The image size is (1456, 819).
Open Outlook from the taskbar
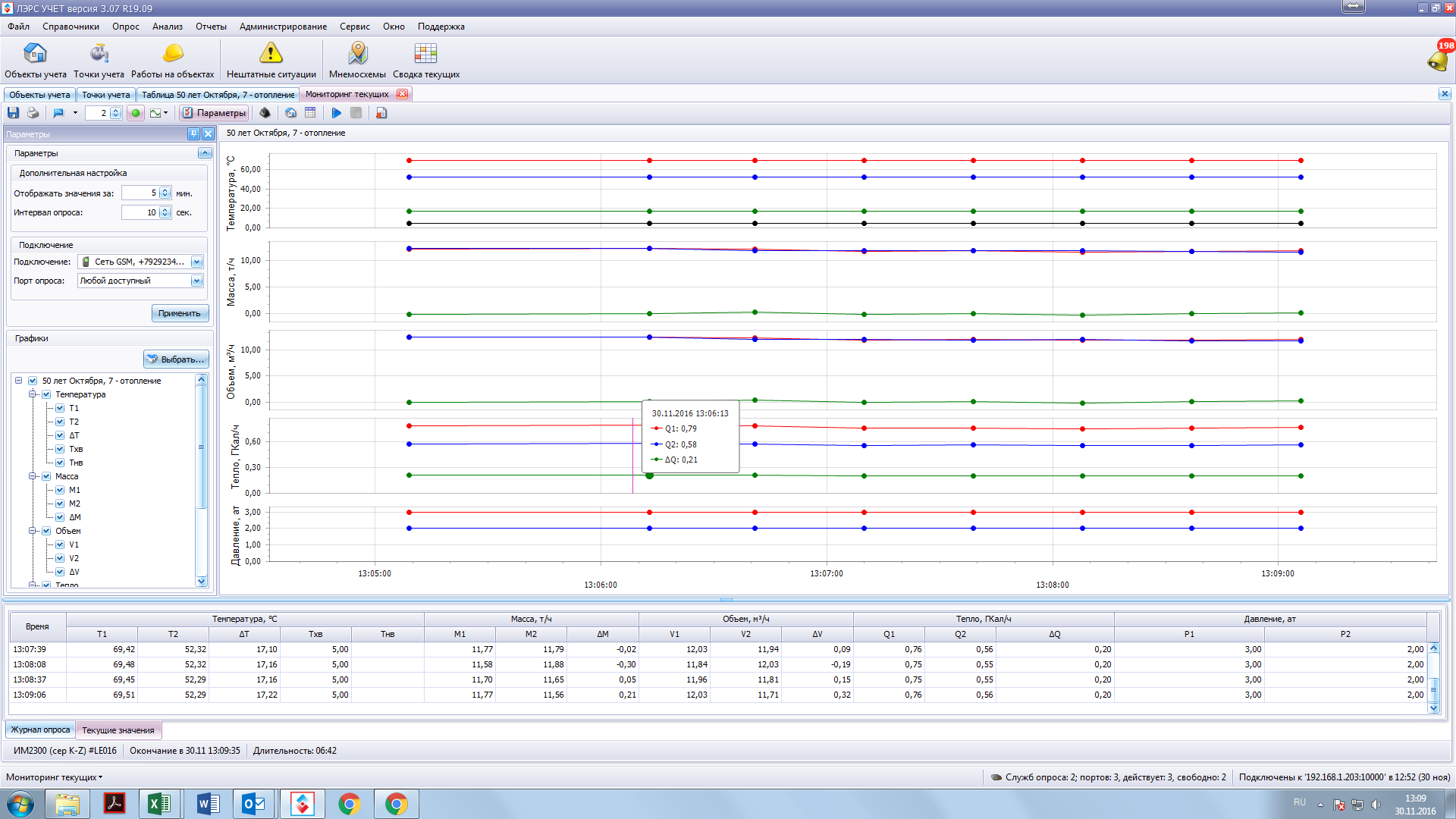pyautogui.click(x=254, y=804)
